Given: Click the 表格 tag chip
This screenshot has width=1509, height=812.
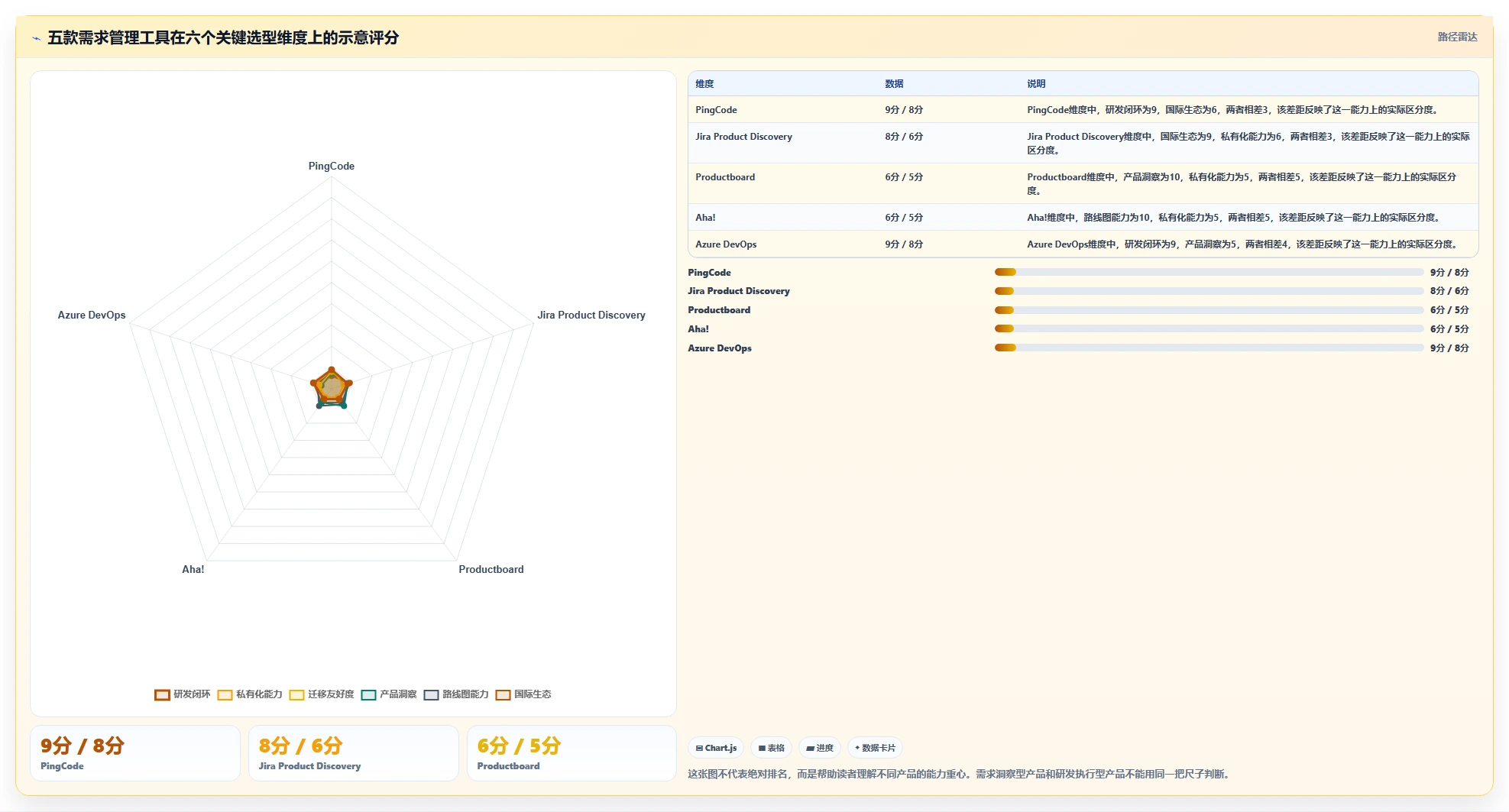Looking at the screenshot, I should [x=771, y=748].
